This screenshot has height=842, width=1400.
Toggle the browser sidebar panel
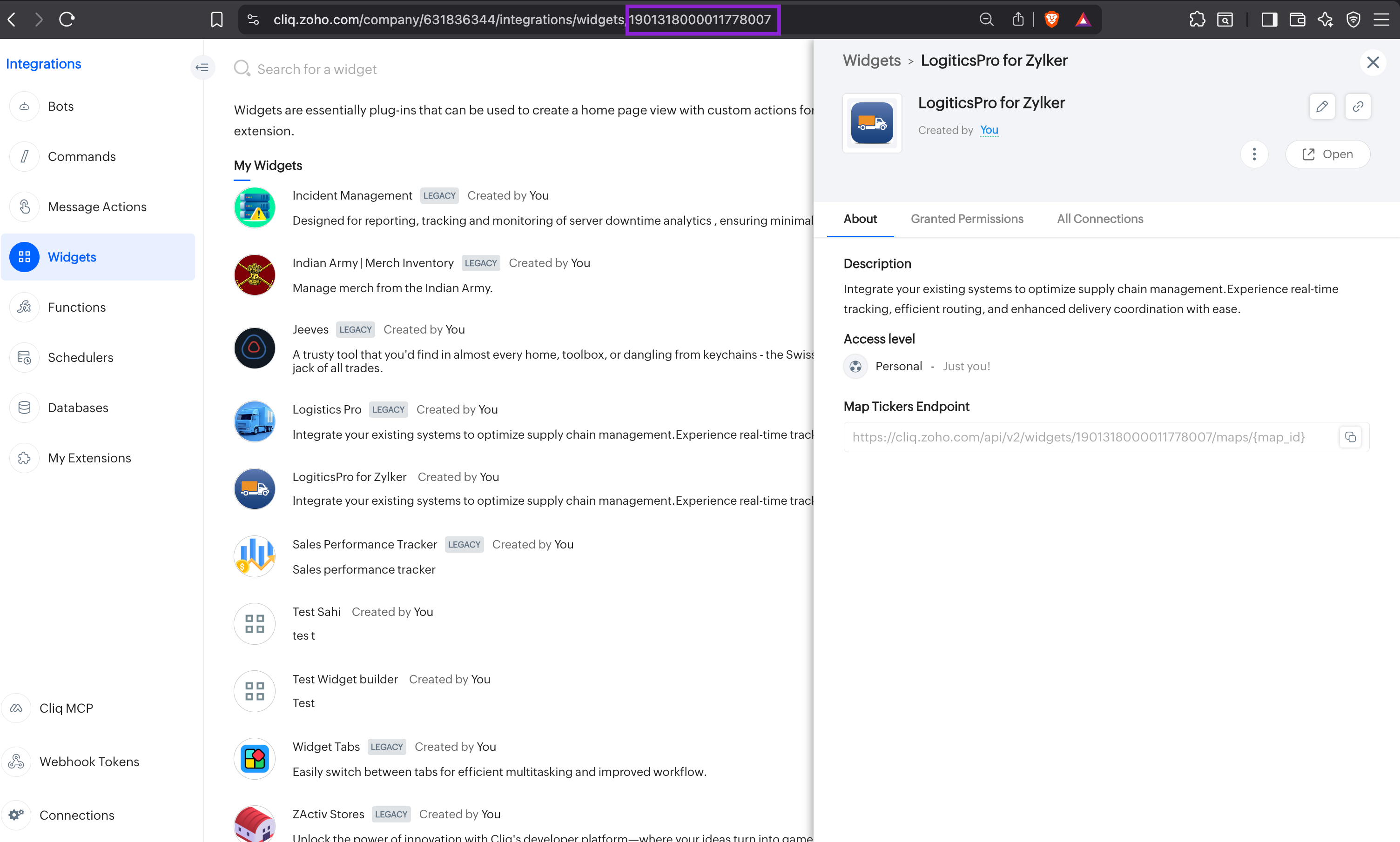tap(1269, 19)
